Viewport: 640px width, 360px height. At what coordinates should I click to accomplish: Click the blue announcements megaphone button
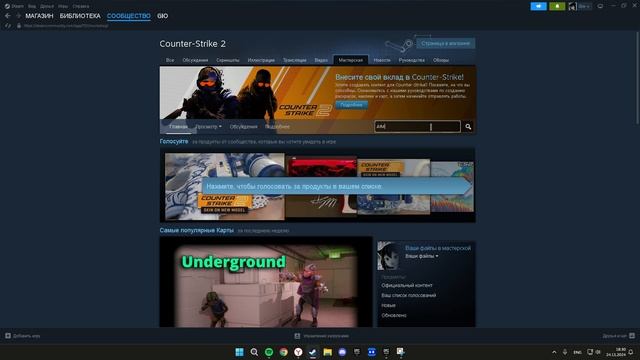(538, 6)
